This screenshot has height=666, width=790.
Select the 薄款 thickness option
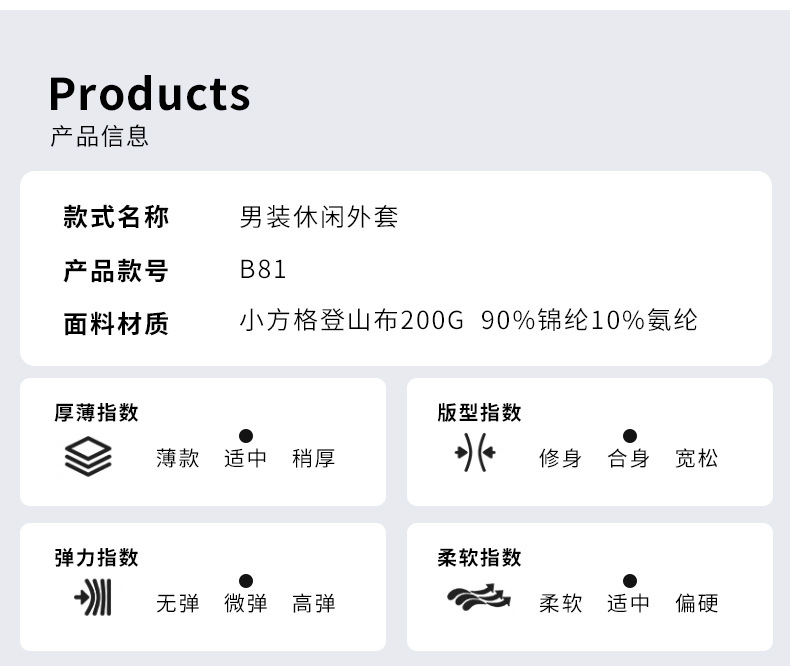[178, 459]
